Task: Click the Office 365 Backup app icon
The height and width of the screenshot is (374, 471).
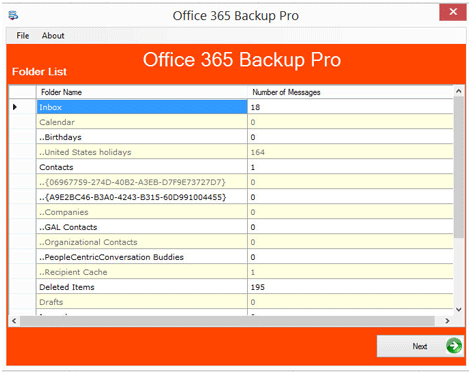Action: (x=13, y=15)
